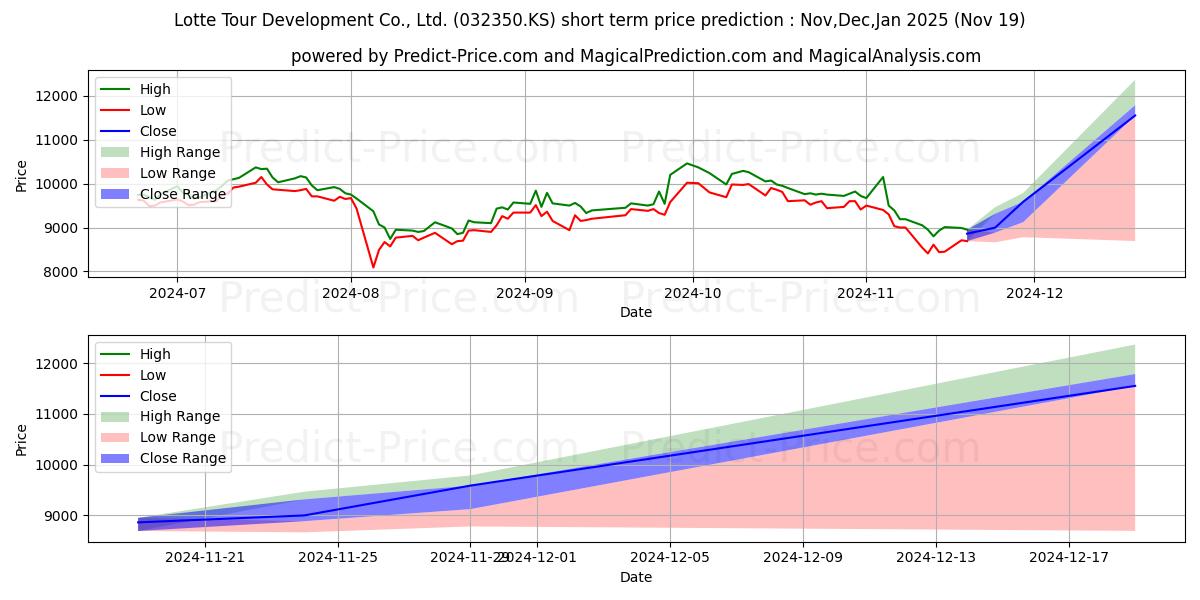Image resolution: width=1200 pixels, height=600 pixels.
Task: Click the 'Date' x-axis label of upper chart
Action: (636, 312)
